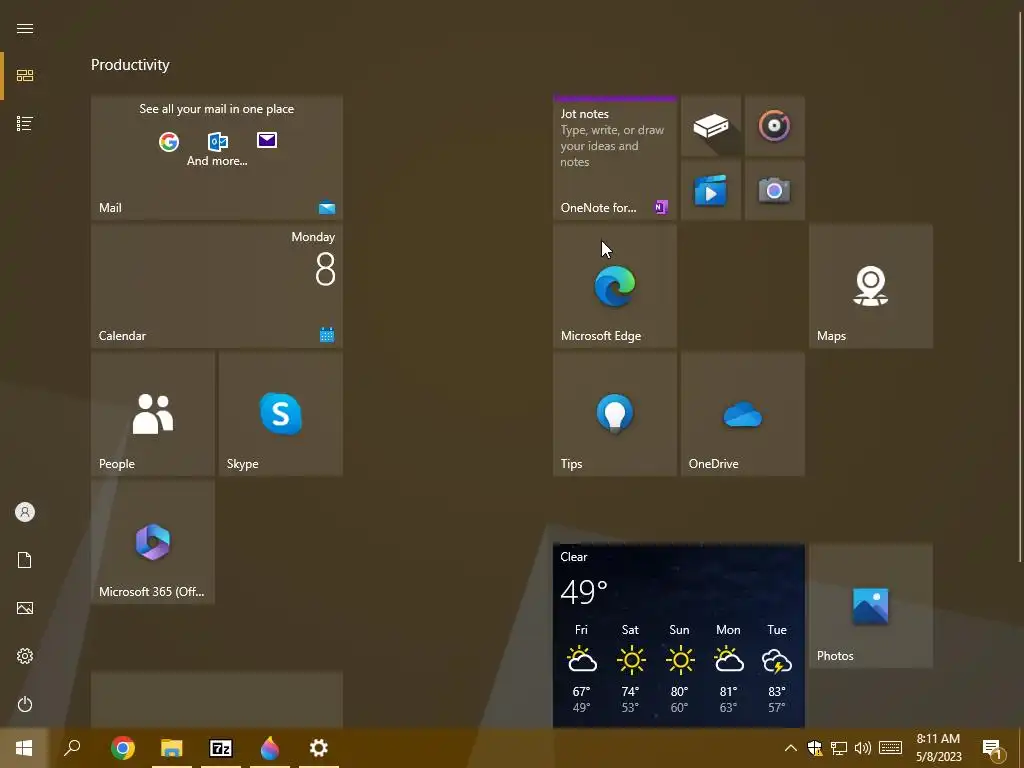Image resolution: width=1024 pixels, height=768 pixels.
Task: Click the Outlook icon in Mail tile
Action: pyautogui.click(x=217, y=141)
